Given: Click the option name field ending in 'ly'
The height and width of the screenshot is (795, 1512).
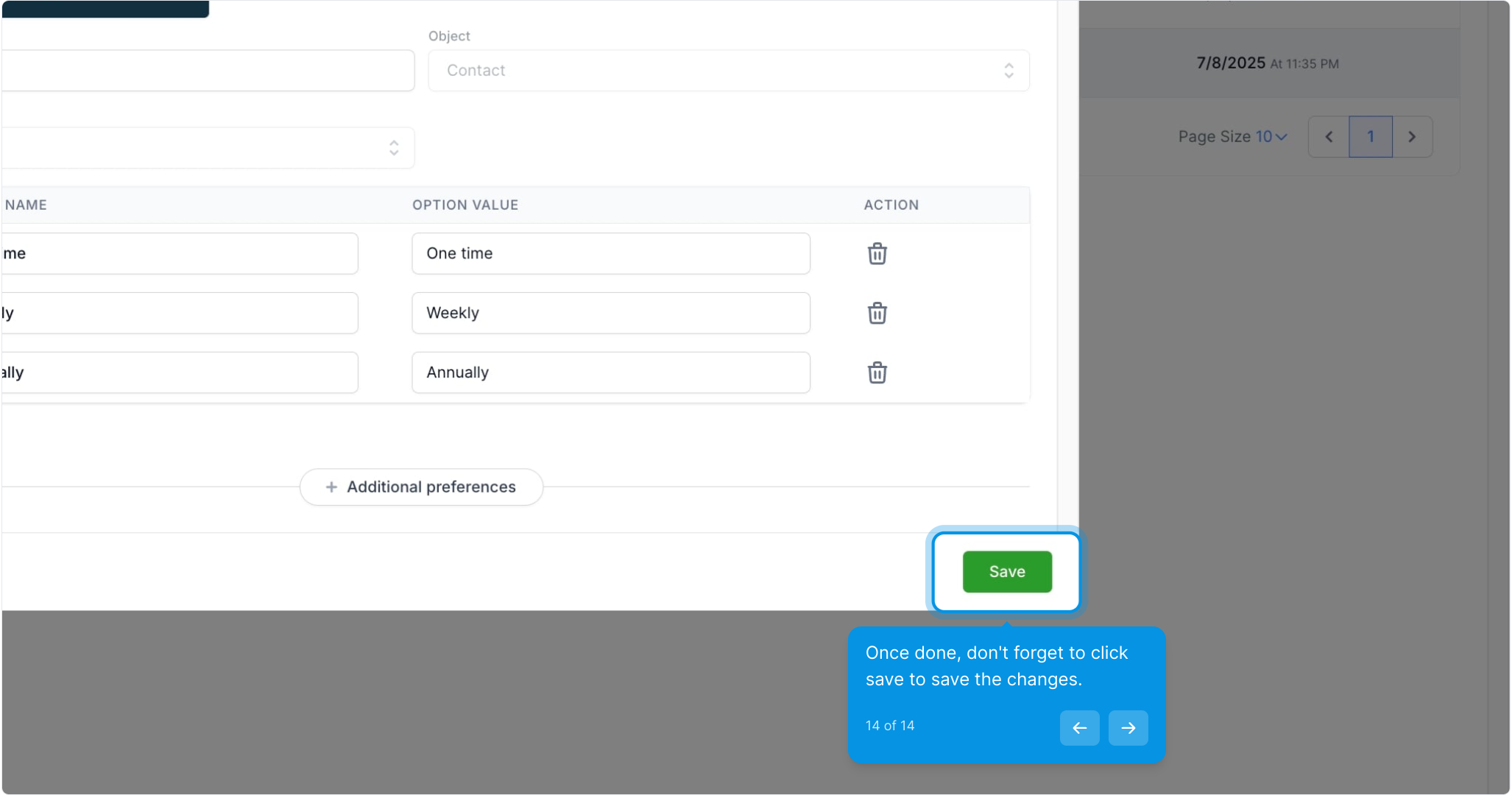Looking at the screenshot, I should point(179,314).
